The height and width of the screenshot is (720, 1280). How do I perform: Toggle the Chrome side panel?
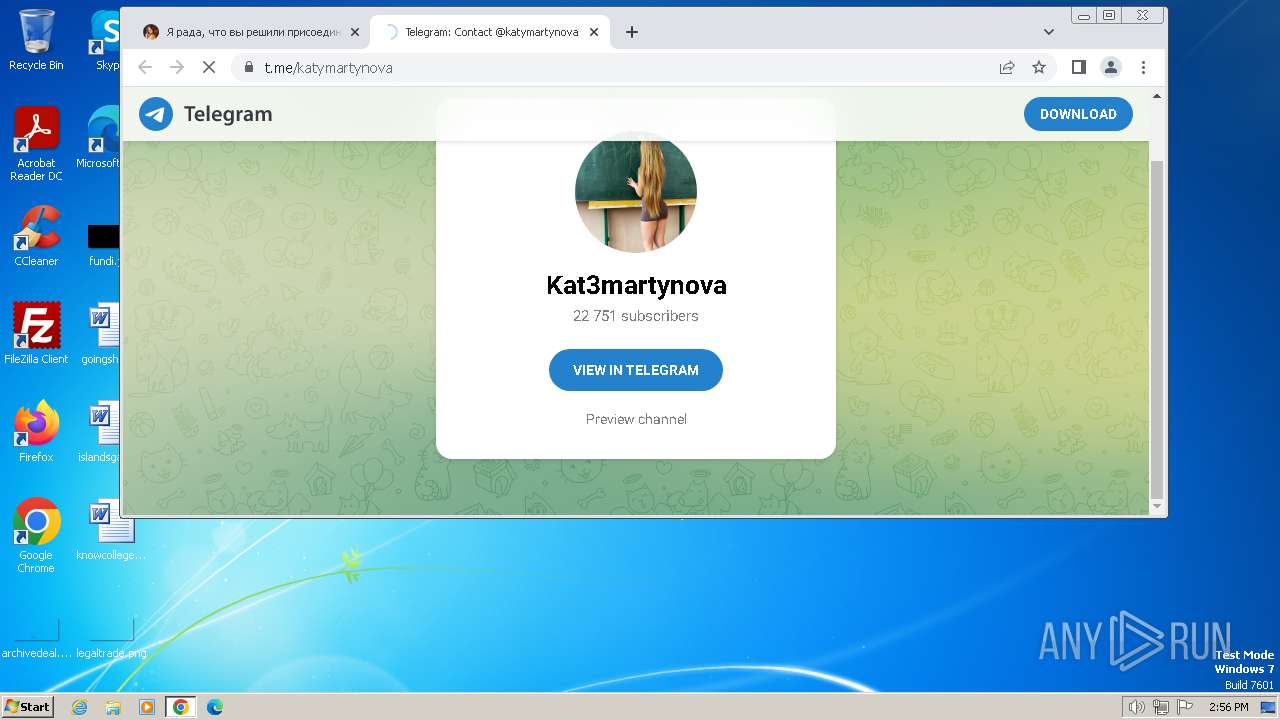(x=1079, y=67)
